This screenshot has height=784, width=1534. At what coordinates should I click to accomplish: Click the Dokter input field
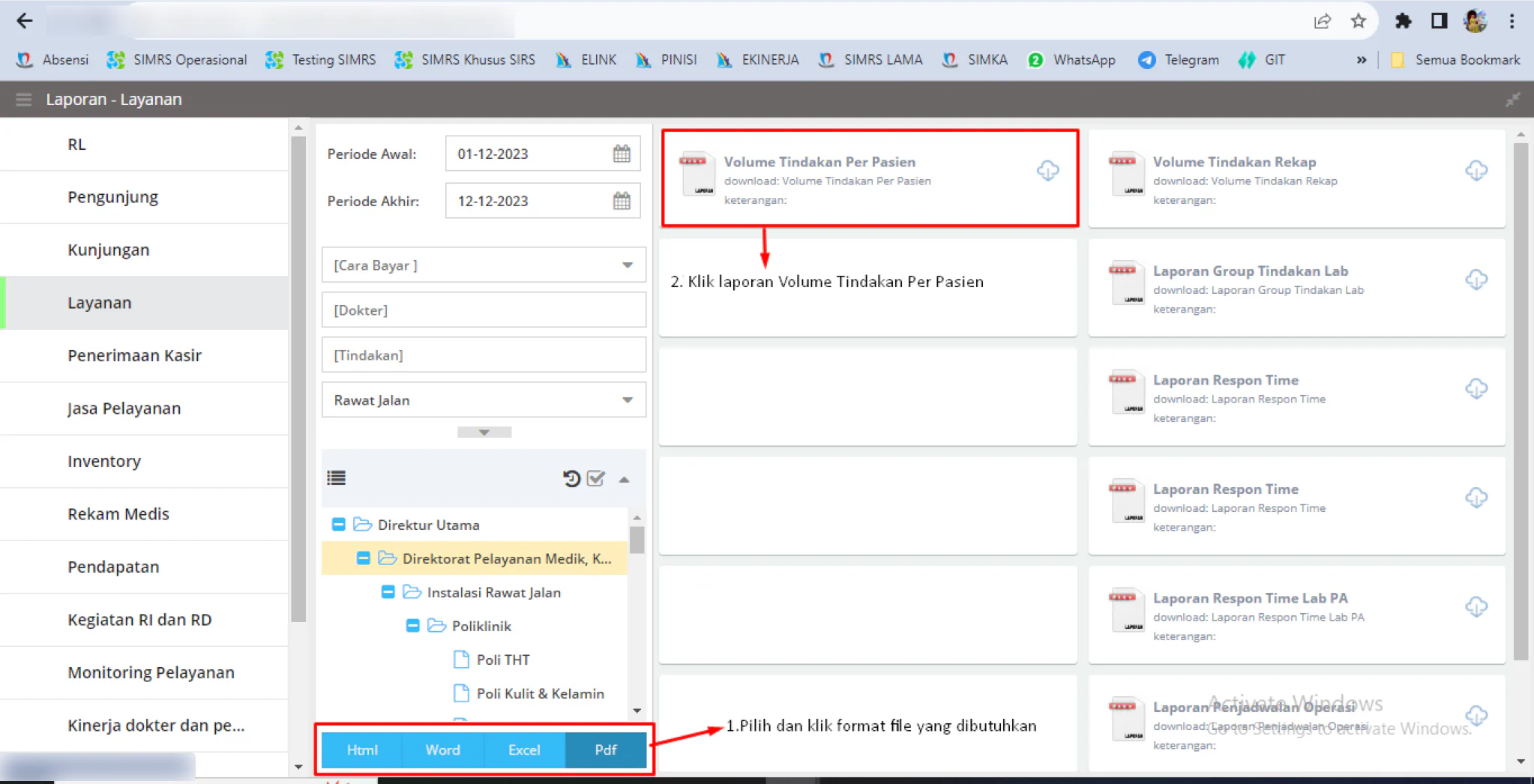tap(484, 310)
